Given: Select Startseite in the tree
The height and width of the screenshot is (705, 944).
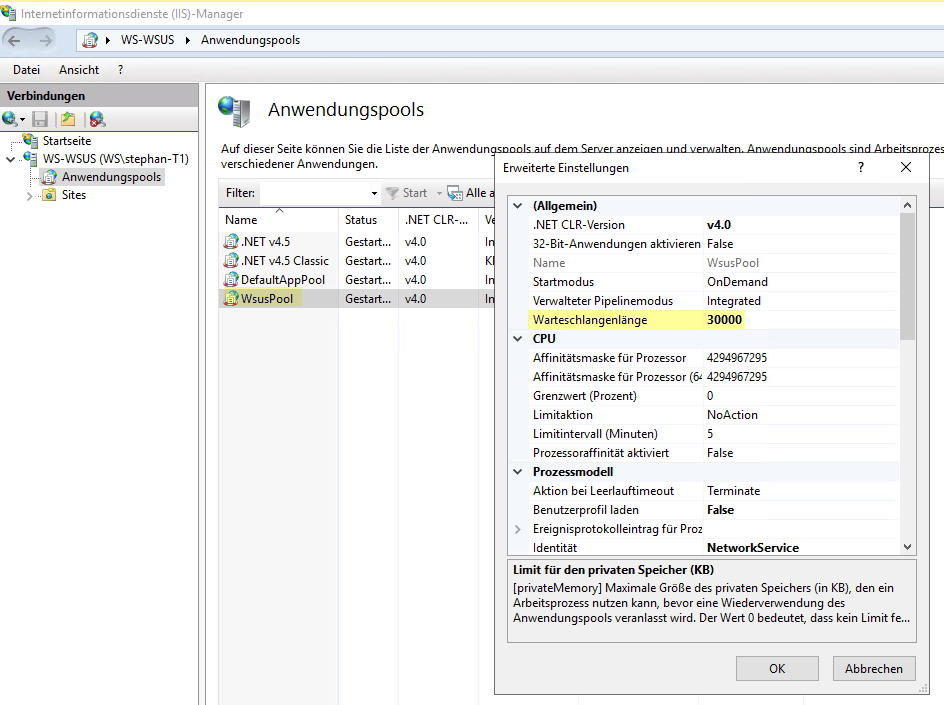Looking at the screenshot, I should point(67,141).
